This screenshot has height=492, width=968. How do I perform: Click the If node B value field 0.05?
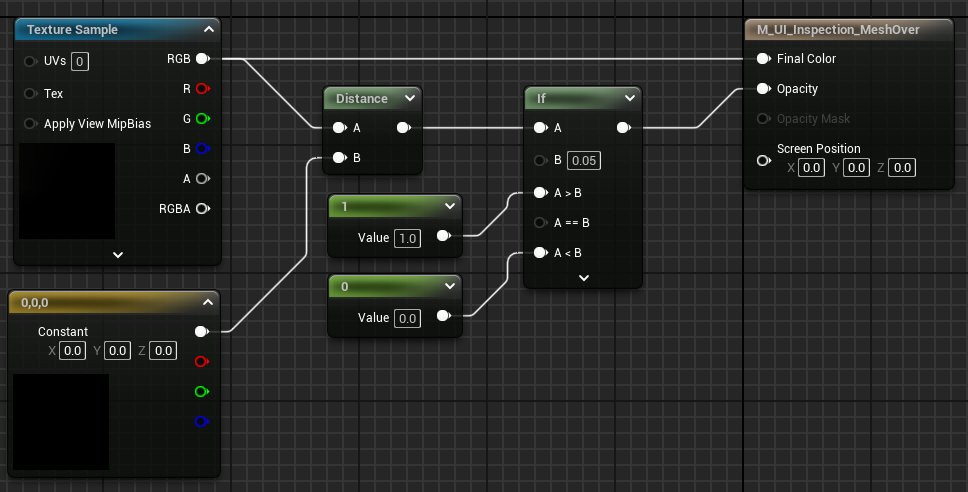(584, 161)
